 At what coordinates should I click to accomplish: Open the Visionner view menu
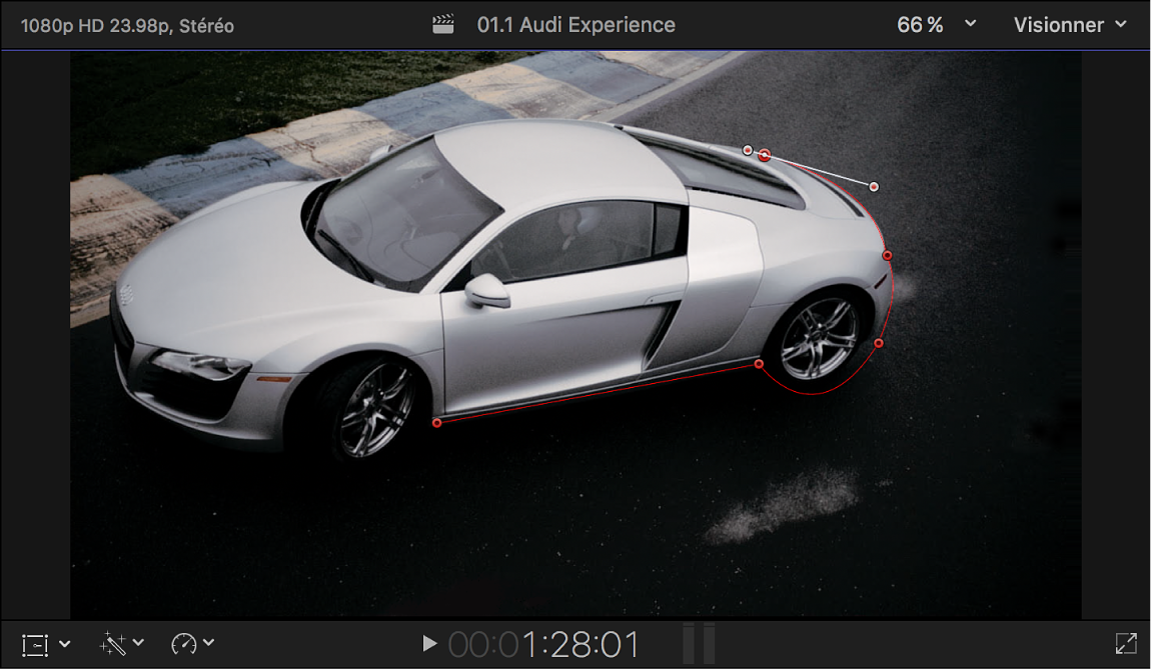tap(1070, 25)
